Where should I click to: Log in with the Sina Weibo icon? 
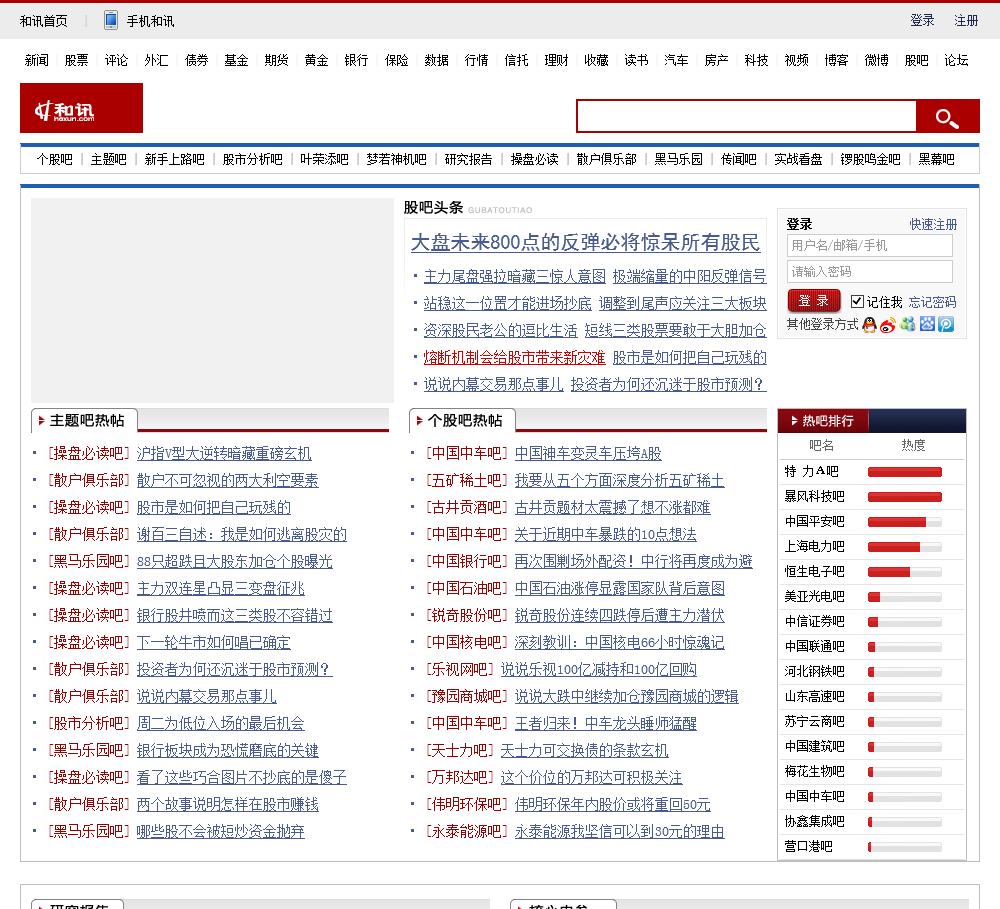pyautogui.click(x=888, y=325)
